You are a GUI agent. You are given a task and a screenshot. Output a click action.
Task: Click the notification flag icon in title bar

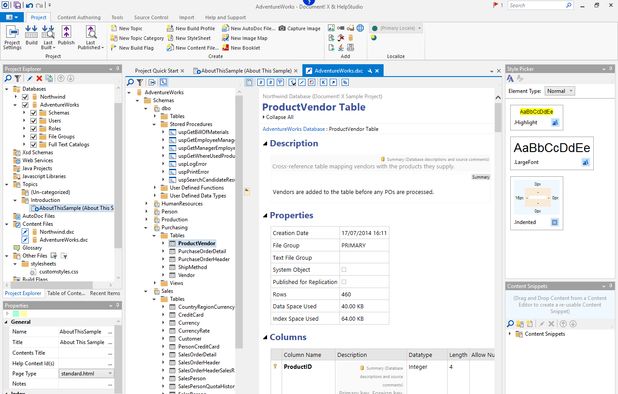[495, 5]
